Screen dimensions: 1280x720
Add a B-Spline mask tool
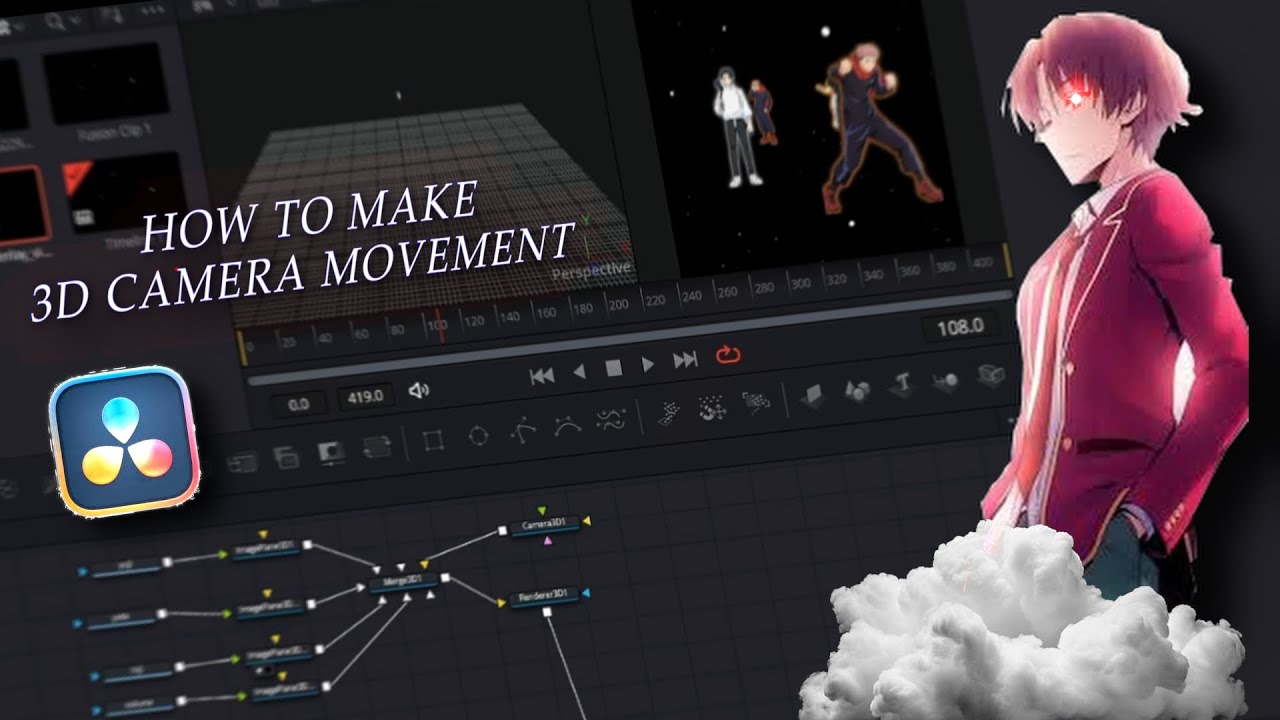567,425
